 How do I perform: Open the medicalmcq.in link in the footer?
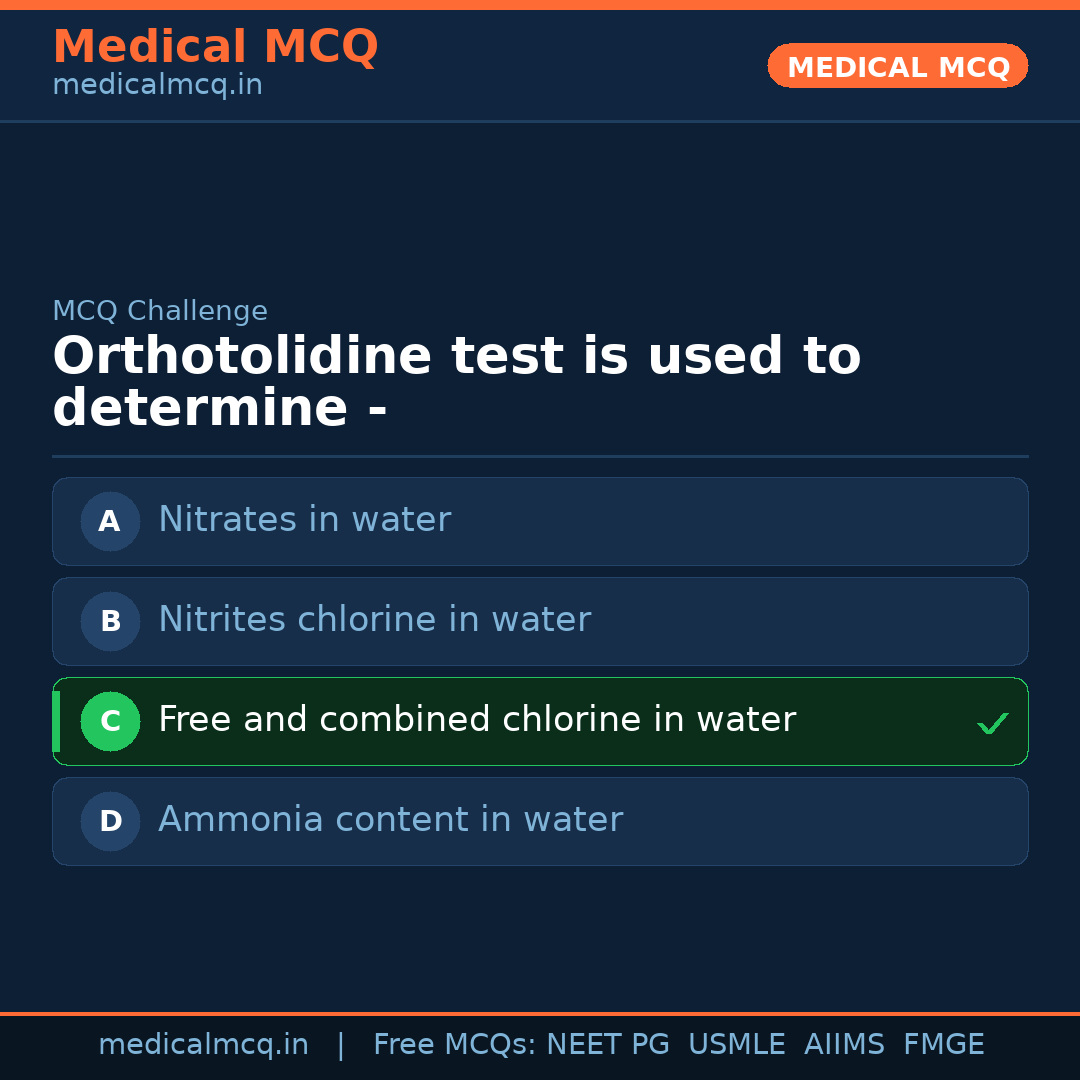click(x=203, y=1045)
